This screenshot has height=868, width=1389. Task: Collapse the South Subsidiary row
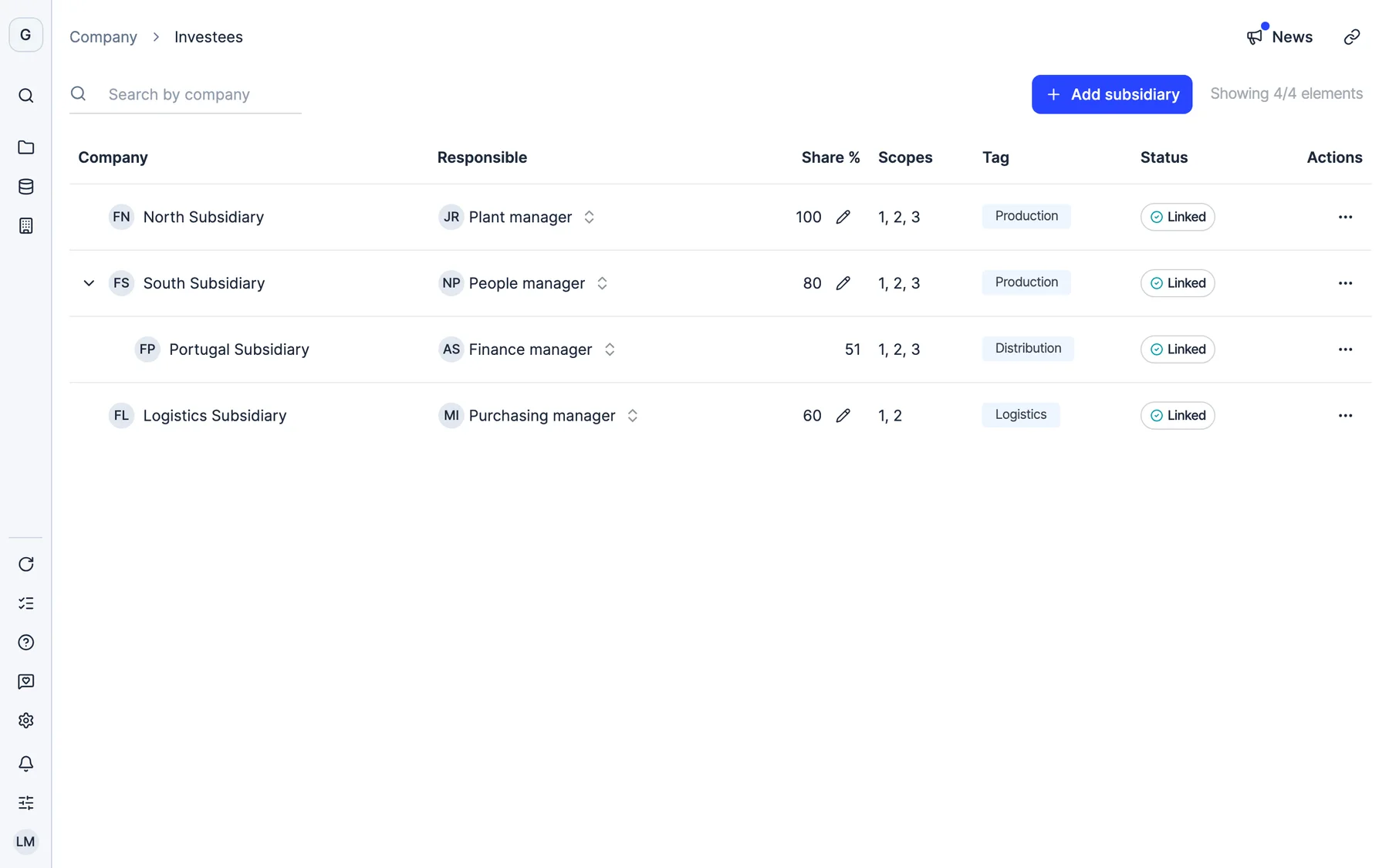89,283
